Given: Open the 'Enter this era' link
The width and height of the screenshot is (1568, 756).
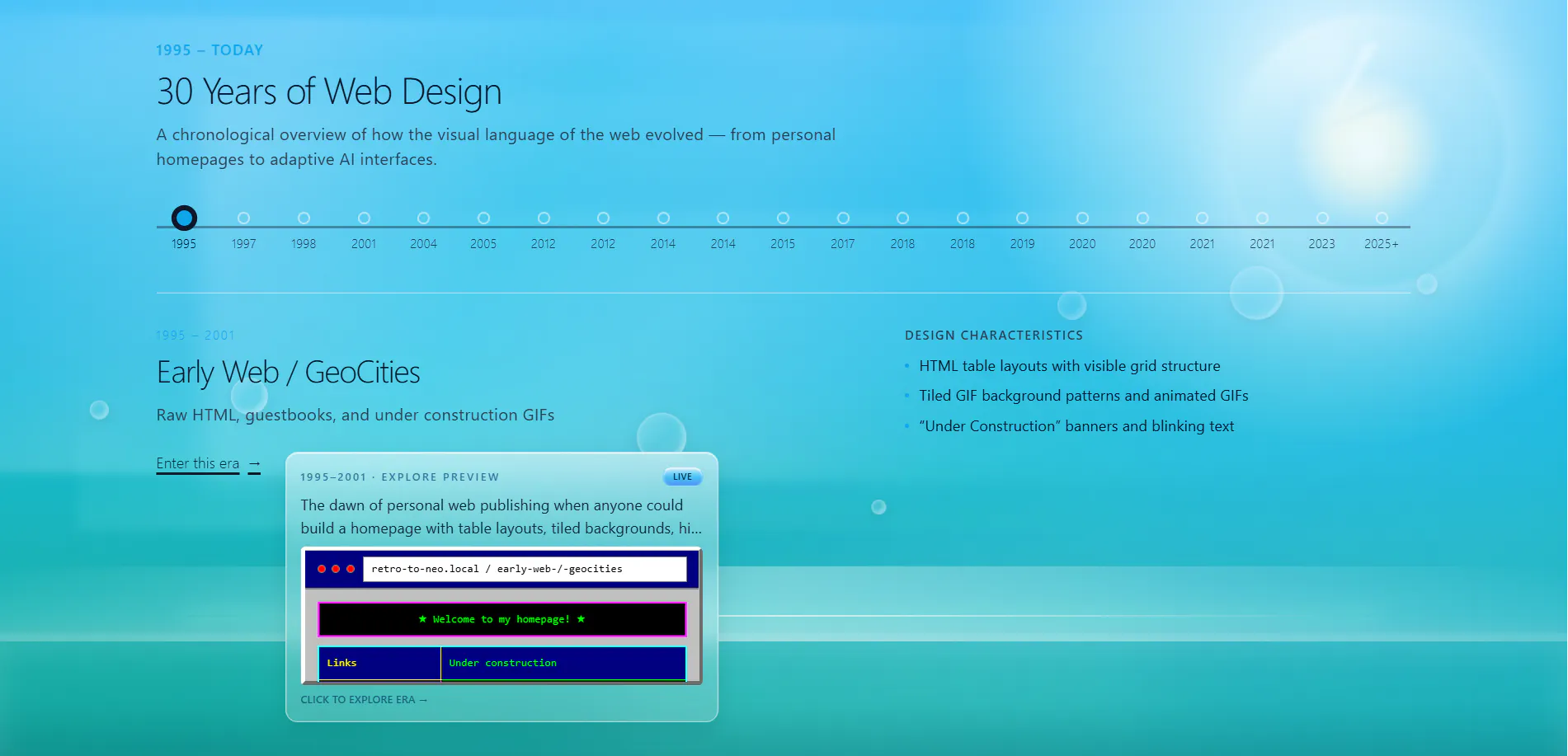Looking at the screenshot, I should click(209, 464).
